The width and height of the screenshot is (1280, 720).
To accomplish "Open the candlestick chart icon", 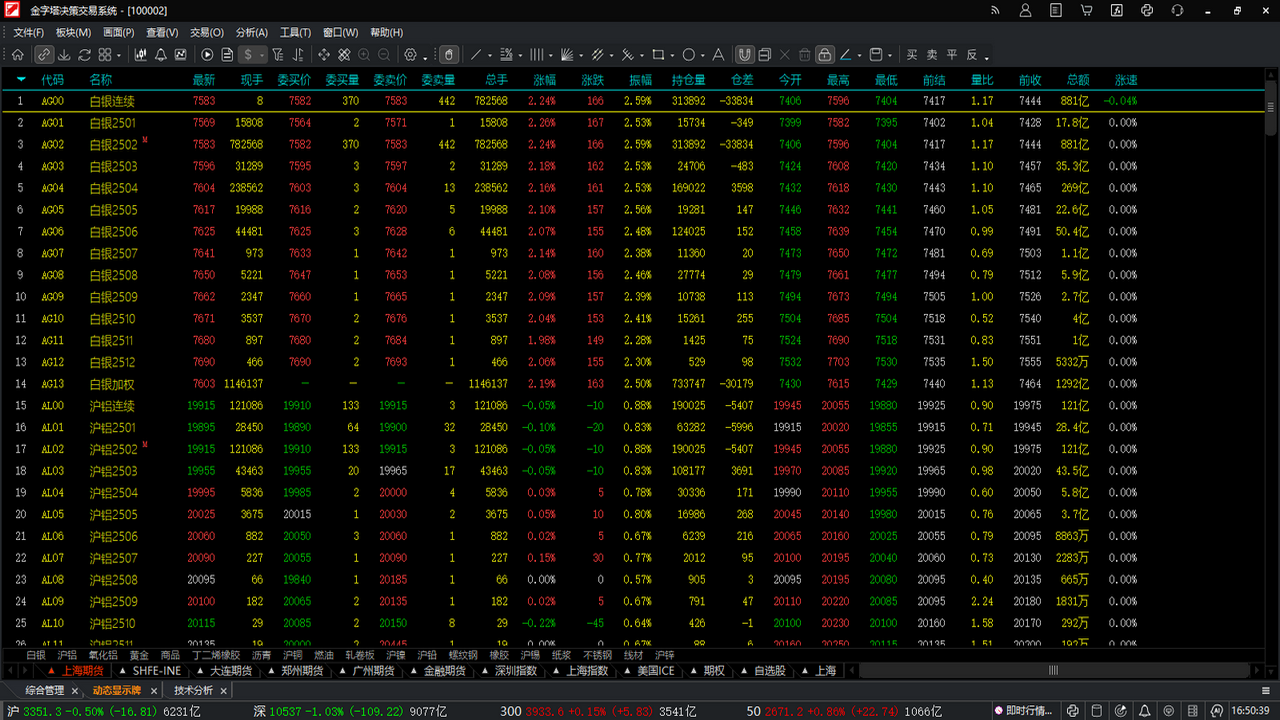I will [x=141, y=55].
